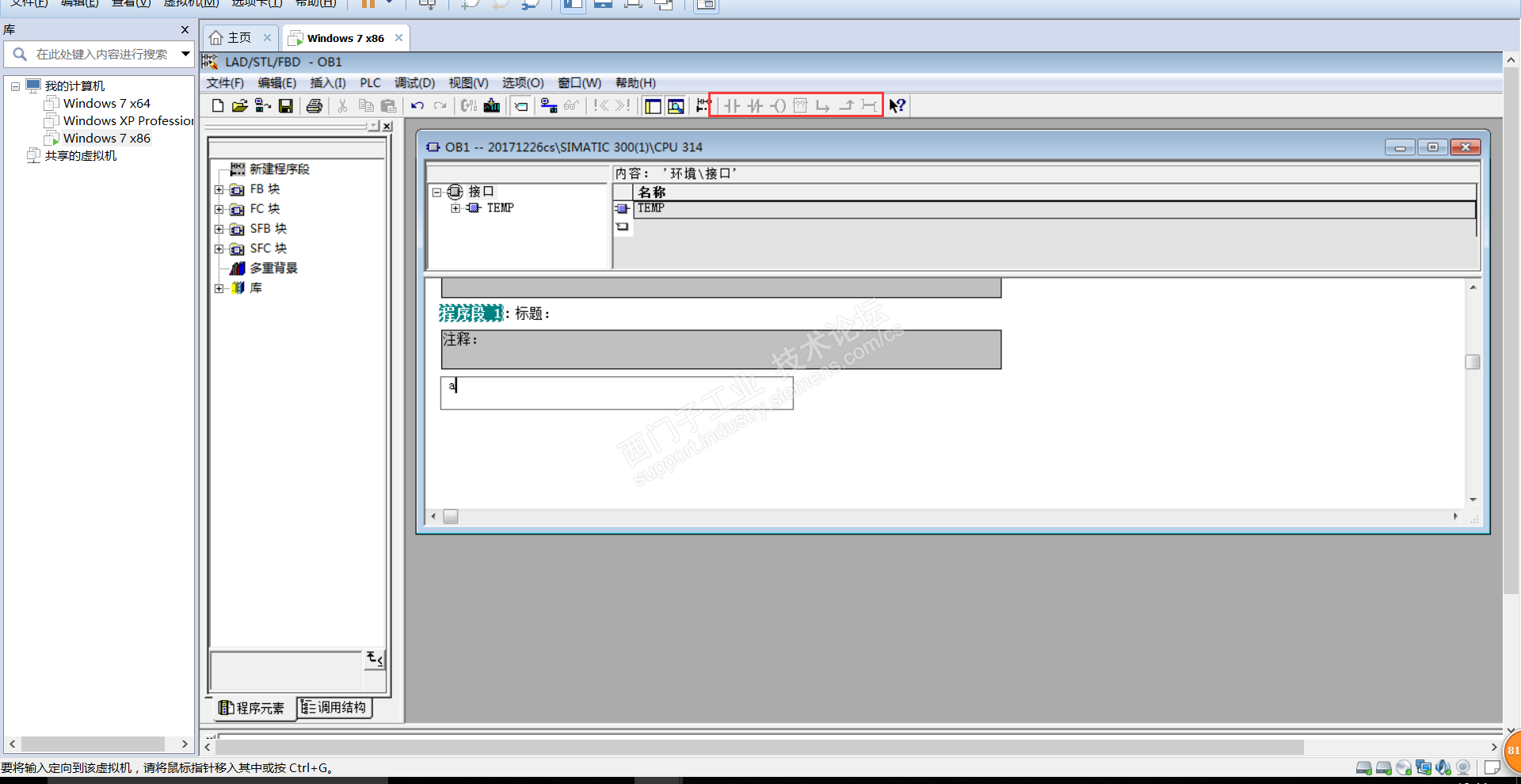Insert a normally closed contact
Screen dimensions: 1521x784
(755, 105)
